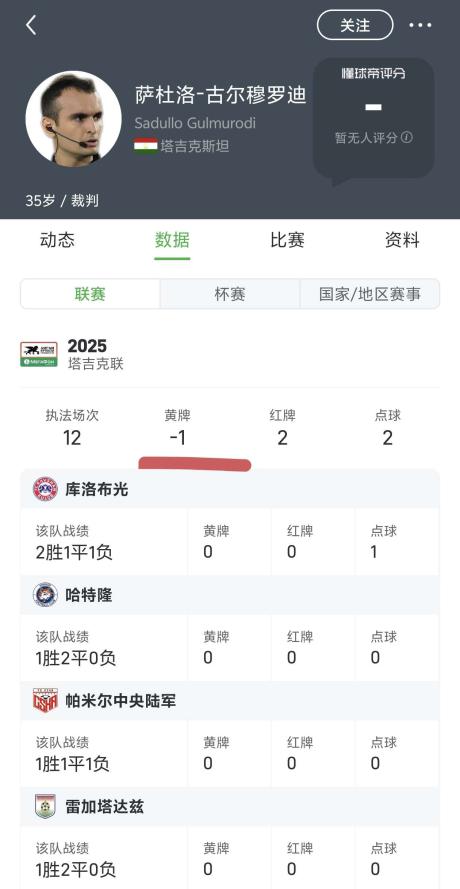Switch to the 比赛 tab
Viewport: 460px width, 889px height.
288,240
